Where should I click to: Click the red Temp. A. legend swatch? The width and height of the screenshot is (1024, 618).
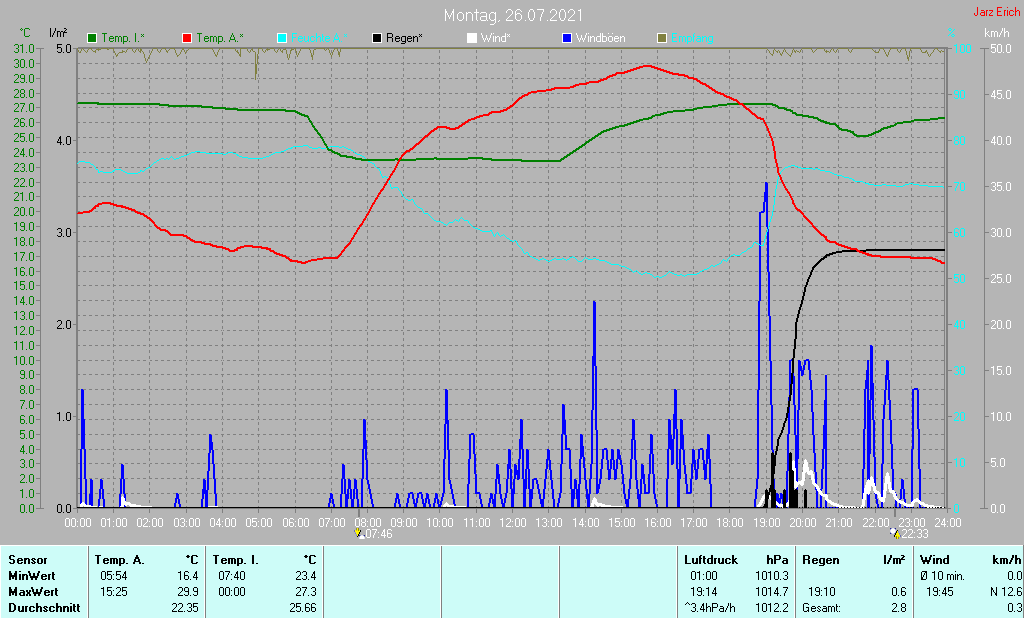pos(187,38)
